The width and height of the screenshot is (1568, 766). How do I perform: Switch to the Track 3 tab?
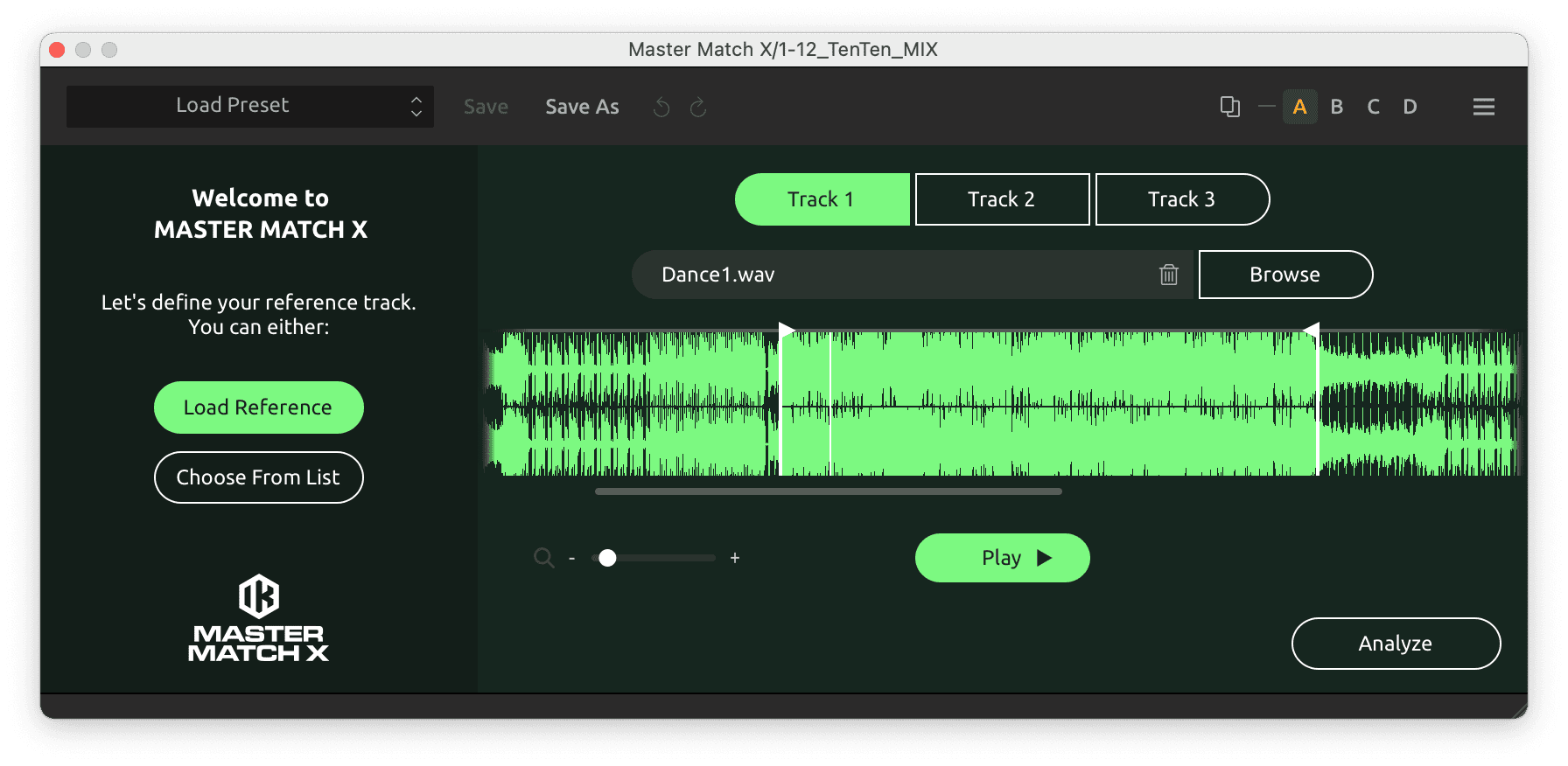pos(1181,199)
